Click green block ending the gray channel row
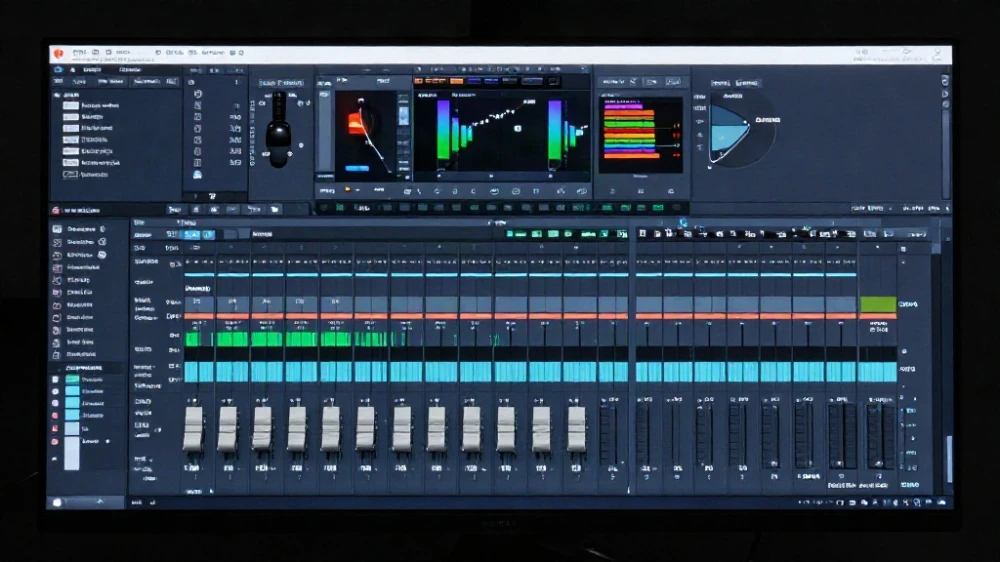The image size is (1000, 562). click(x=878, y=304)
